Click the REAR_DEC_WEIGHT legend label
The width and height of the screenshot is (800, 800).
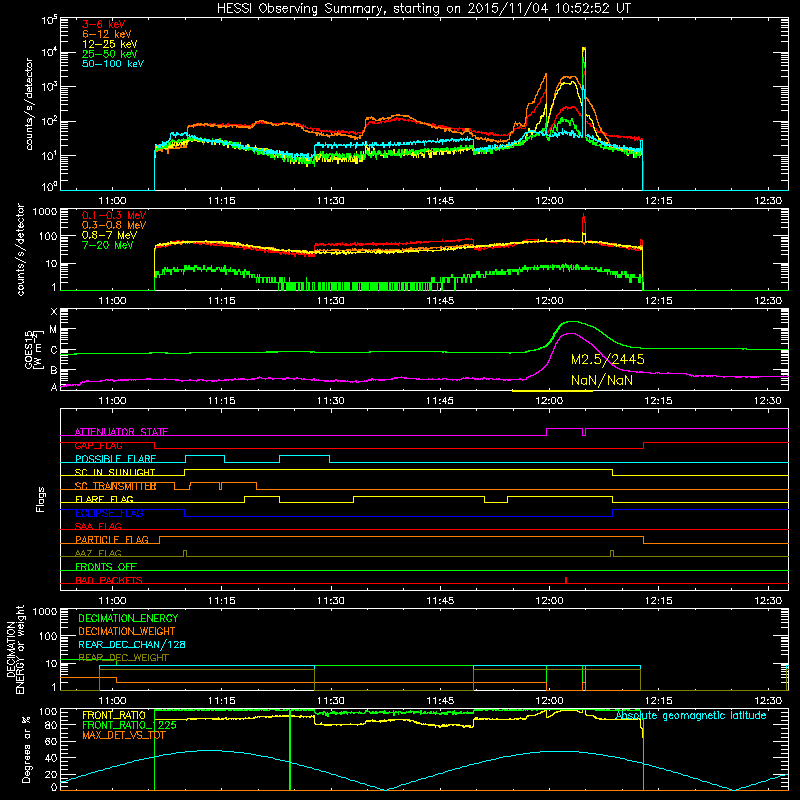[x=123, y=658]
